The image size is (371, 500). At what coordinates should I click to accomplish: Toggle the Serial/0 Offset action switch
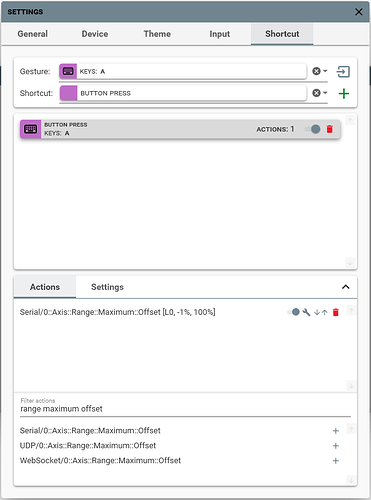293,312
